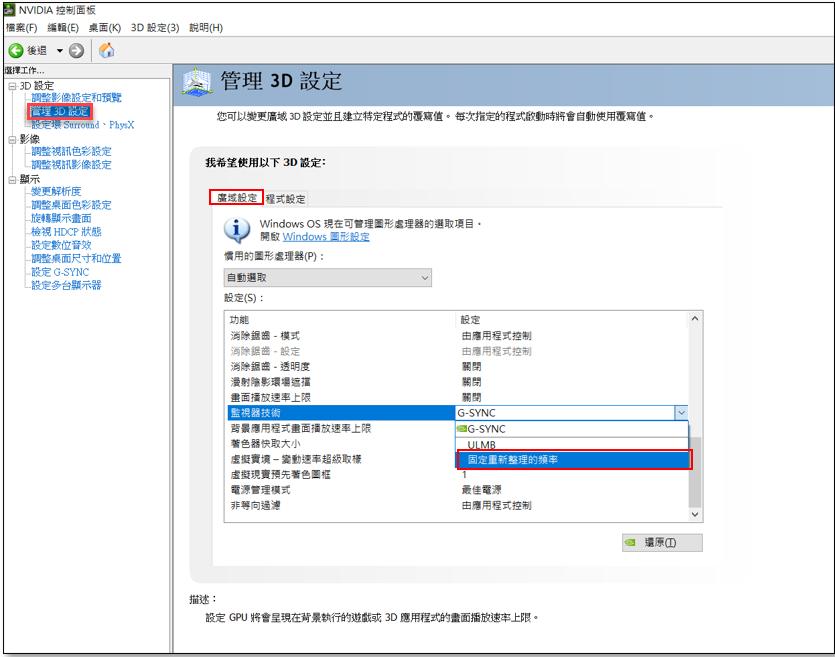
Task: Open the 自動選取 graphics processor dropdown
Action: (x=328, y=278)
